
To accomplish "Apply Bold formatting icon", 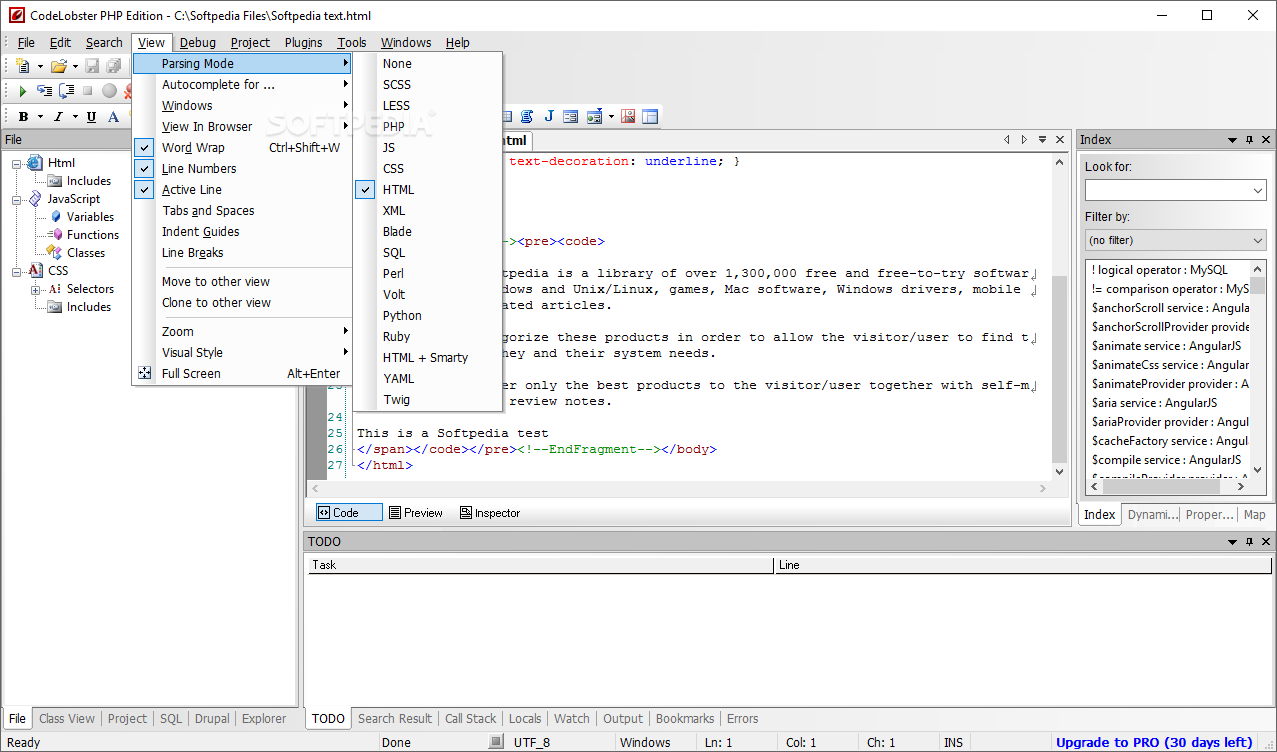I will [x=23, y=117].
